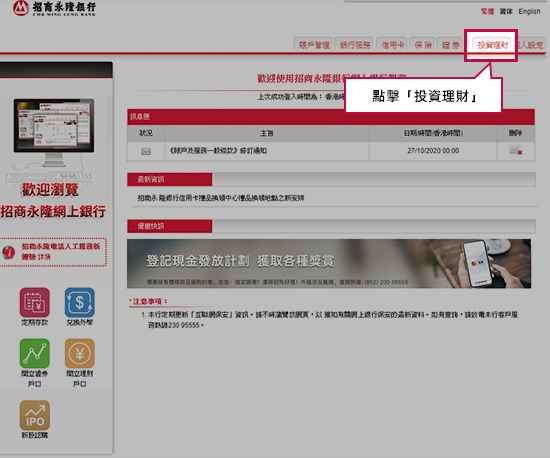
Task: Click the 刪除 column header
Action: coord(516,133)
